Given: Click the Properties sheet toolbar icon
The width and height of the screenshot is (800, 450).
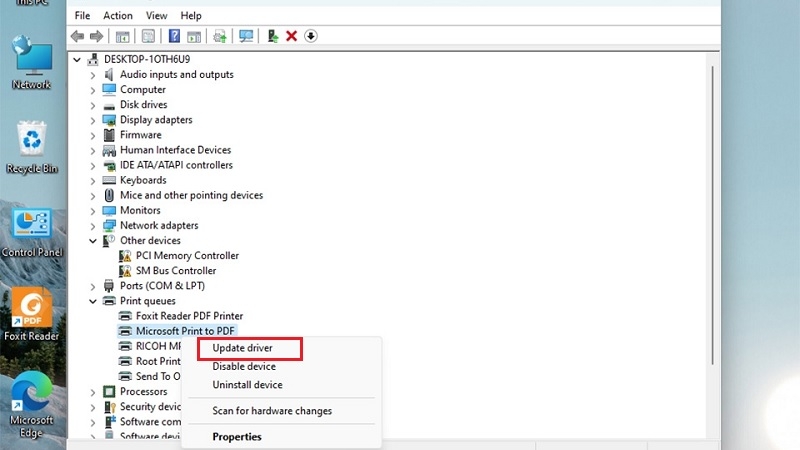Looking at the screenshot, I should click(148, 36).
